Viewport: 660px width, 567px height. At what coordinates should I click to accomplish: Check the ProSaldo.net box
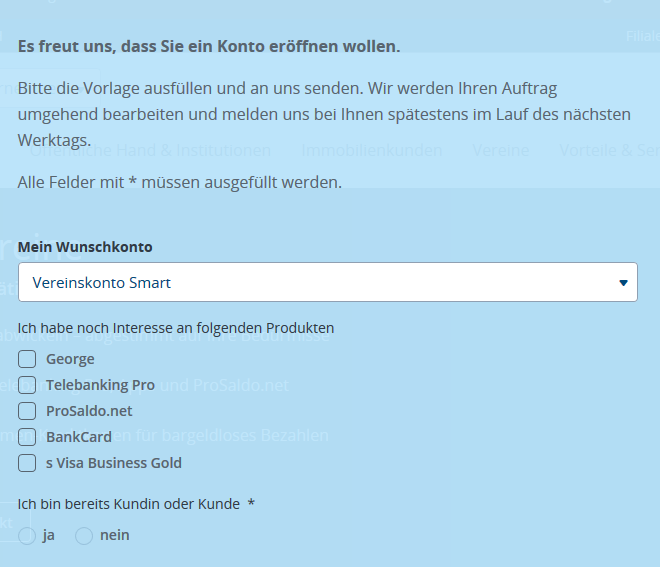27,411
